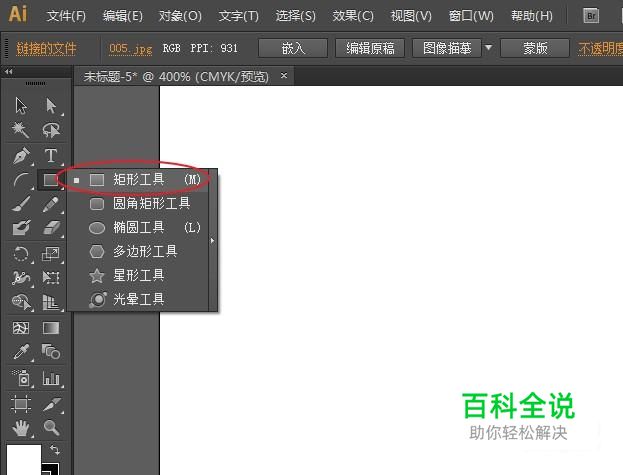Open the 文件(F) menu
The image size is (623, 475).
pyautogui.click(x=66, y=16)
